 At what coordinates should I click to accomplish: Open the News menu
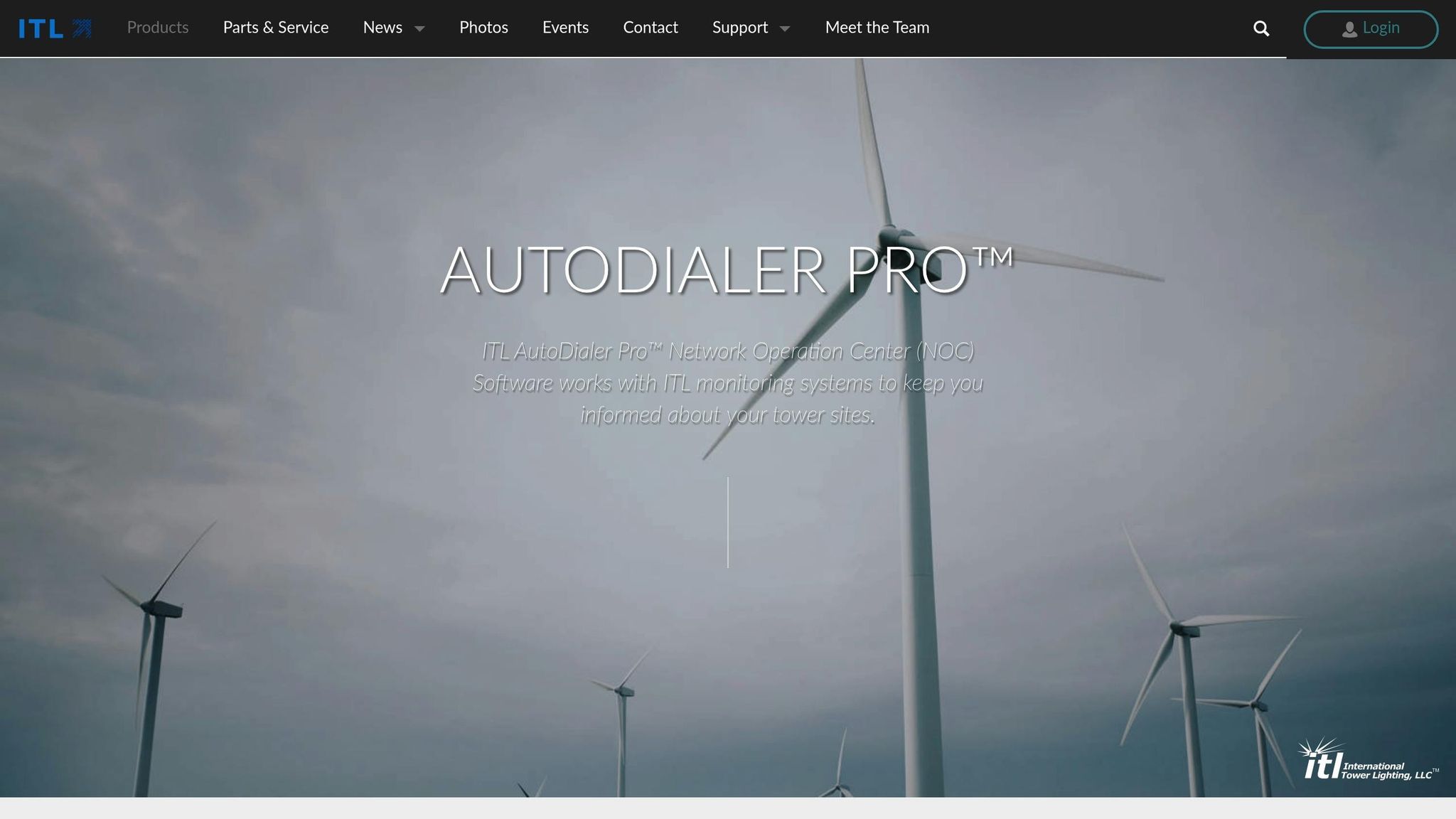pos(382,28)
